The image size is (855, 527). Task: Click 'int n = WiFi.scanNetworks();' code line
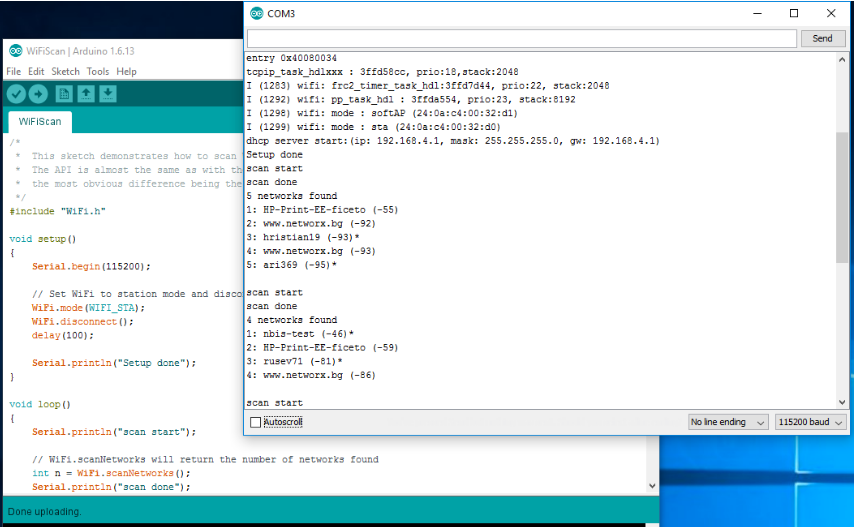tap(111, 473)
